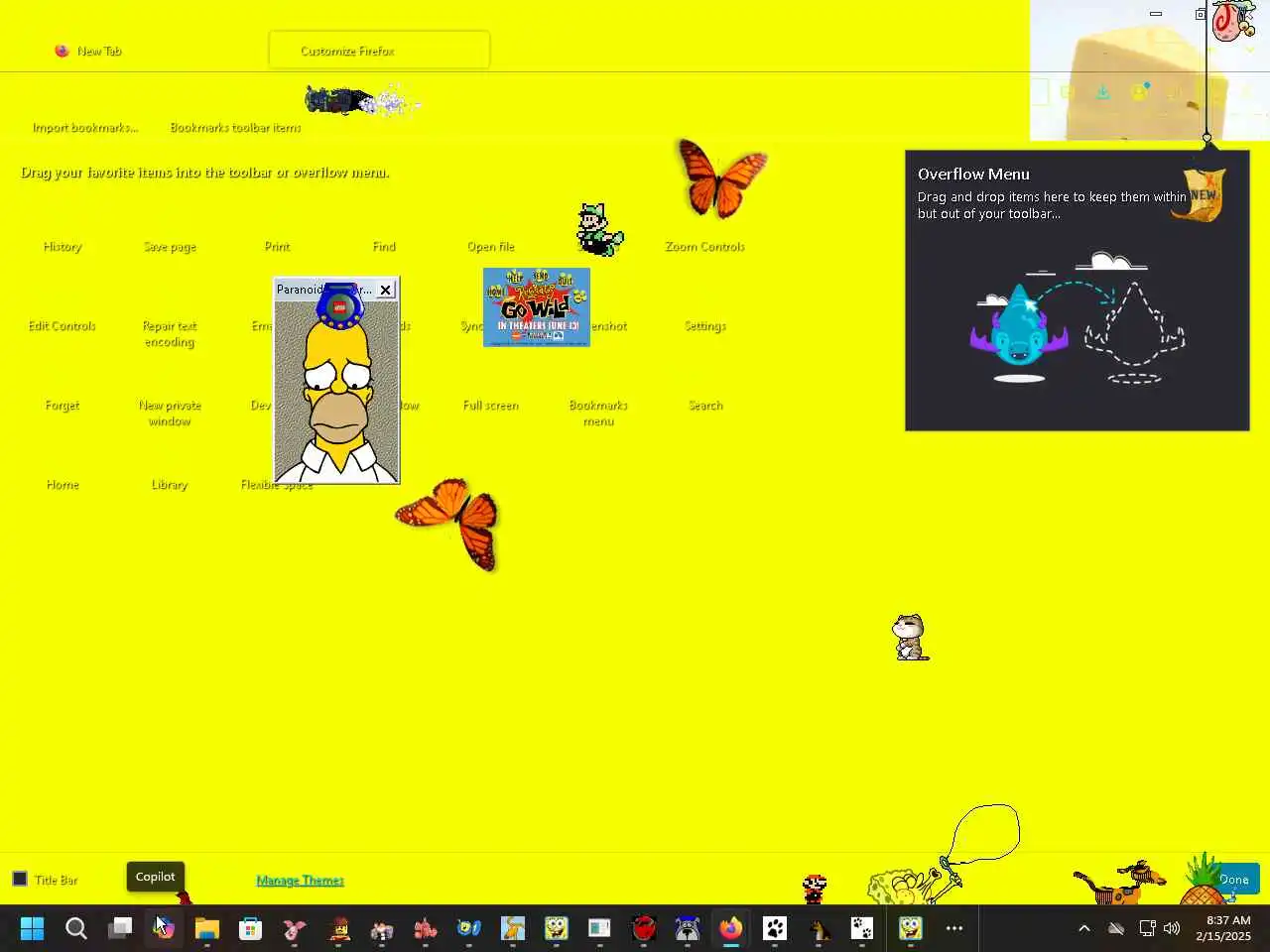Click the Manage Themes link
This screenshot has width=1270, height=952.
300,881
